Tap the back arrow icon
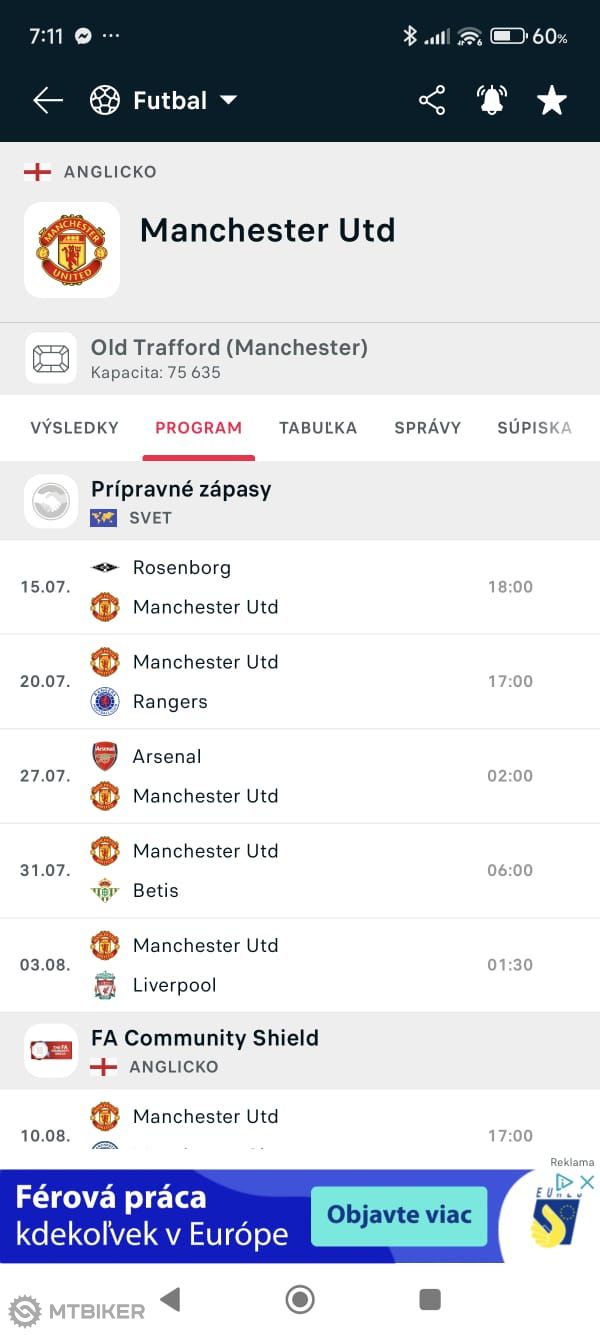The width and height of the screenshot is (600, 1335). 47,100
